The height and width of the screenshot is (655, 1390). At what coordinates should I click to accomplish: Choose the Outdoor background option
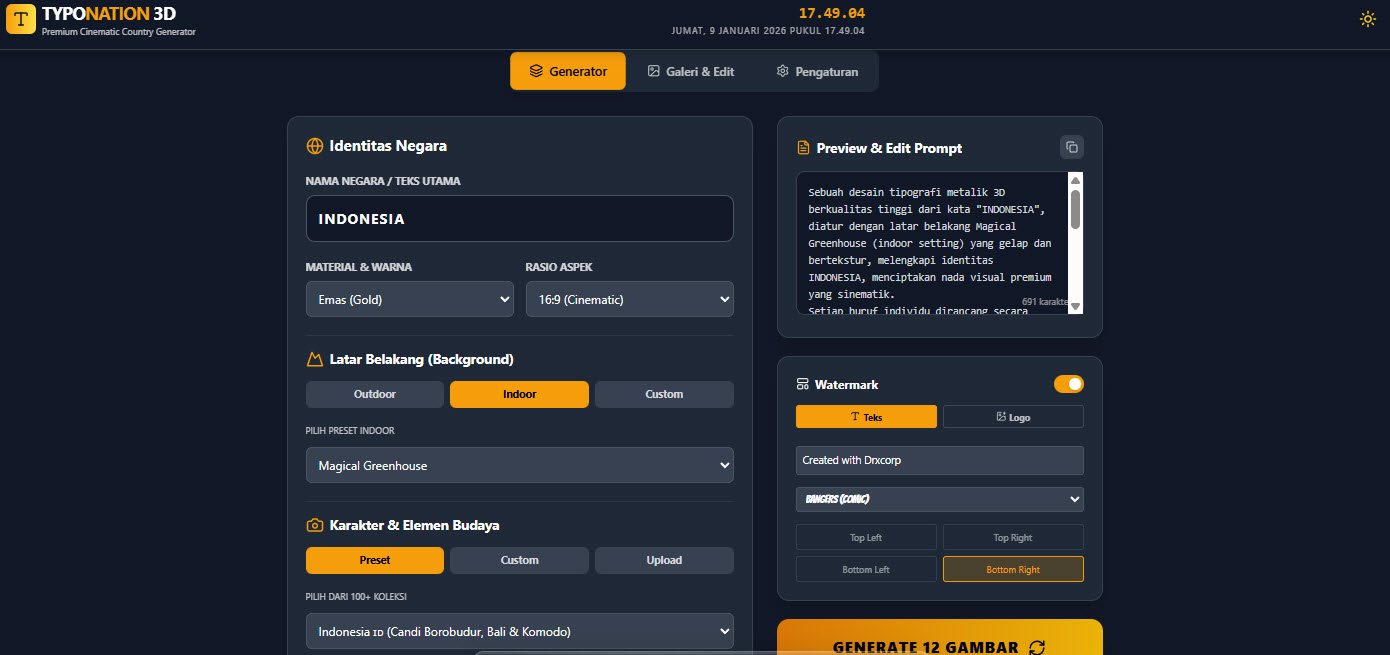[375, 394]
